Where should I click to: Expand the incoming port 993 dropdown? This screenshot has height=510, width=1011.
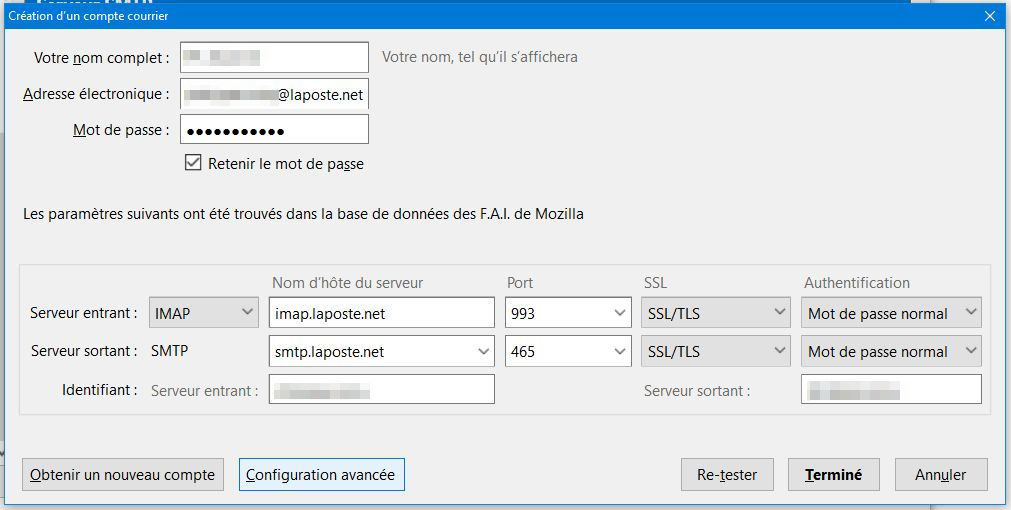(568, 313)
